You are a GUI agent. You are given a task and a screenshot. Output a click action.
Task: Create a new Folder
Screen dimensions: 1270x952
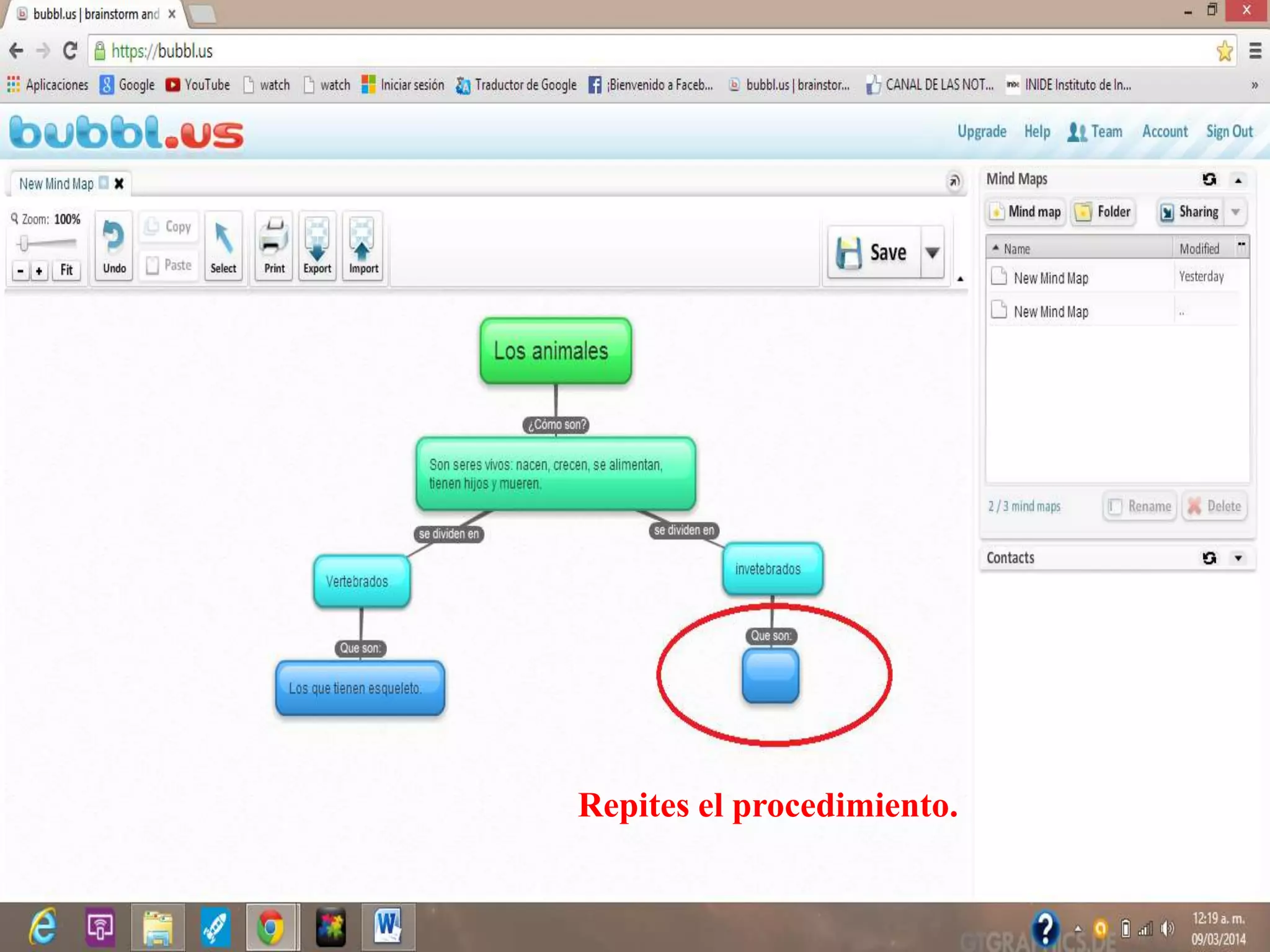point(1104,212)
